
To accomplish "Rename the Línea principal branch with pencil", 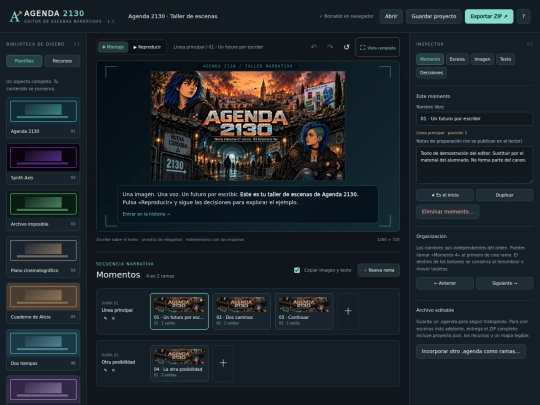I will (105, 318).
